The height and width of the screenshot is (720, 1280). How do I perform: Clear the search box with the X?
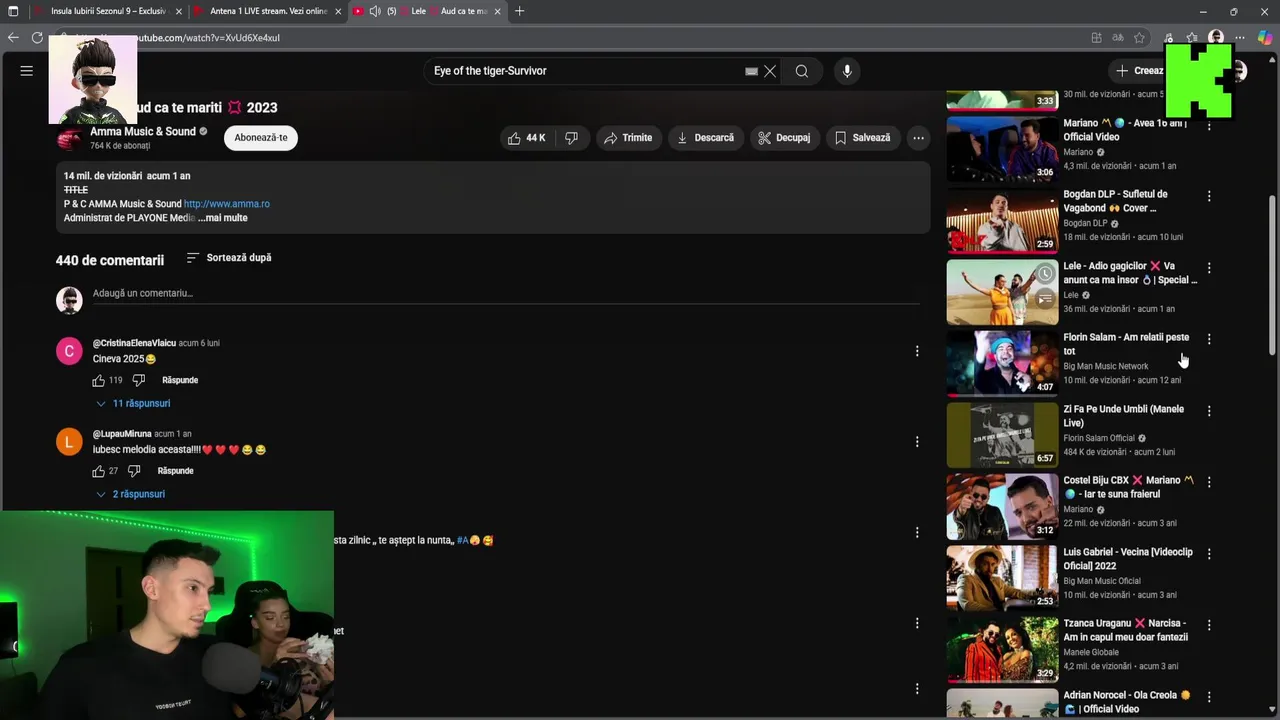tap(770, 71)
